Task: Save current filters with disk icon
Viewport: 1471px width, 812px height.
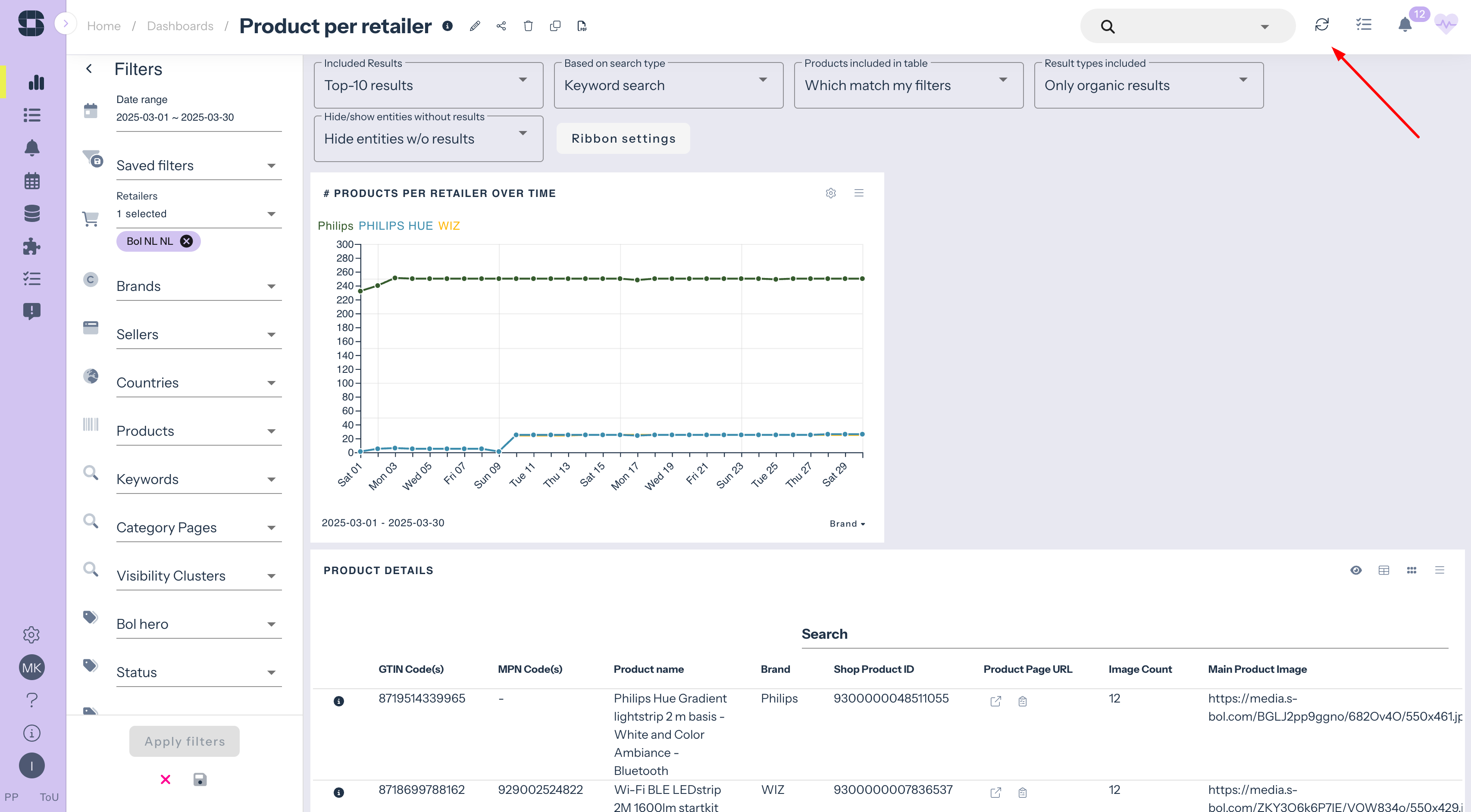Action: pyautogui.click(x=200, y=779)
